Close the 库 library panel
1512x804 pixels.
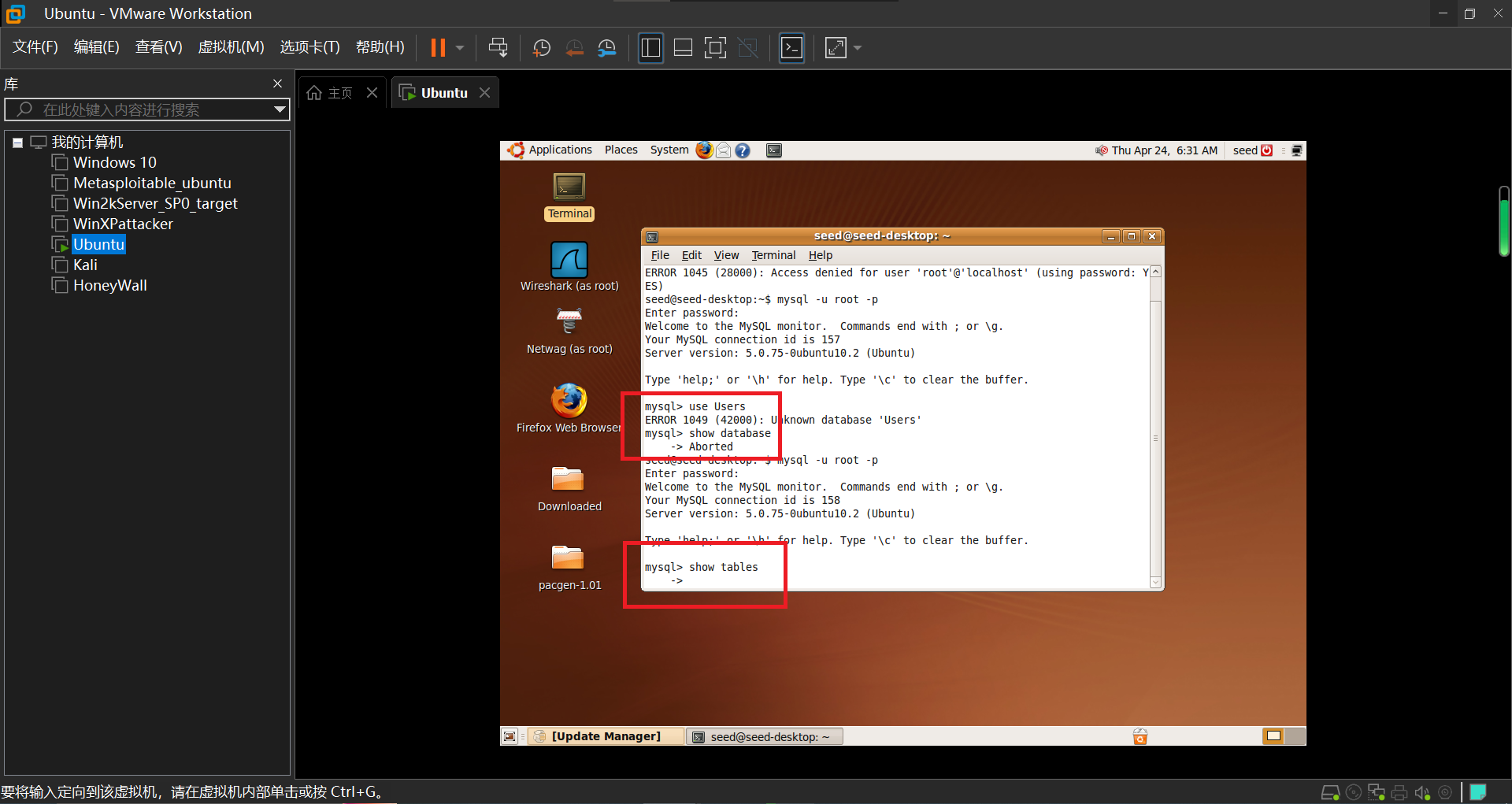[x=277, y=83]
